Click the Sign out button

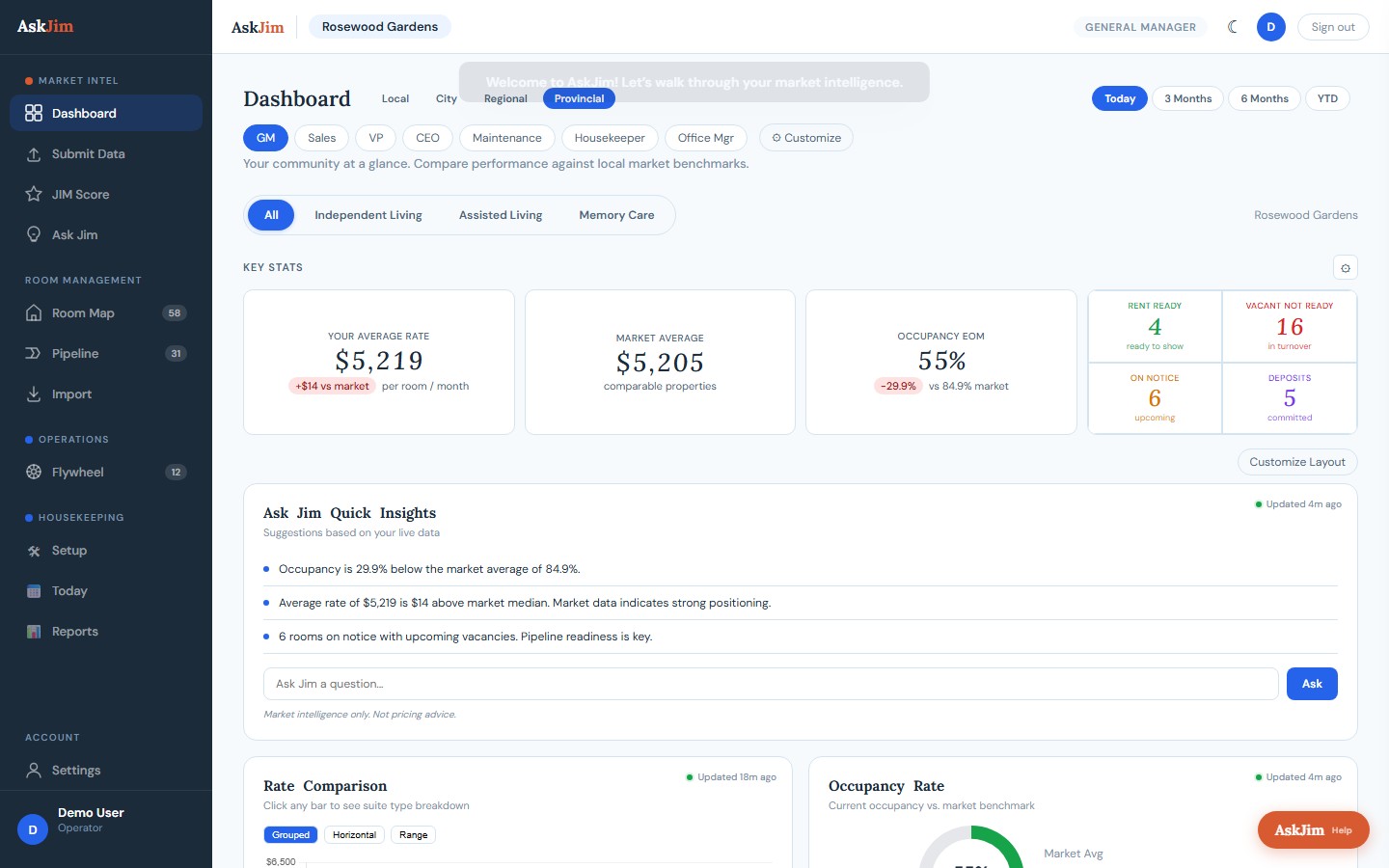click(x=1333, y=27)
